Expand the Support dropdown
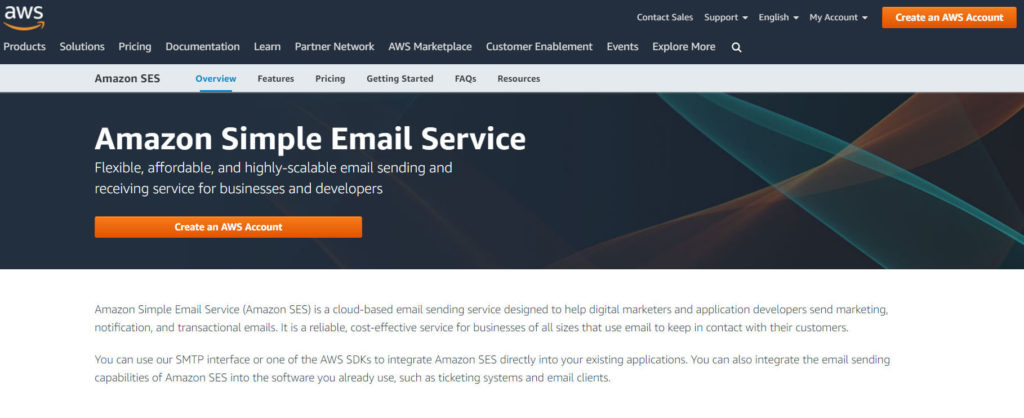Viewport: 1024px width, 418px height. 725,17
